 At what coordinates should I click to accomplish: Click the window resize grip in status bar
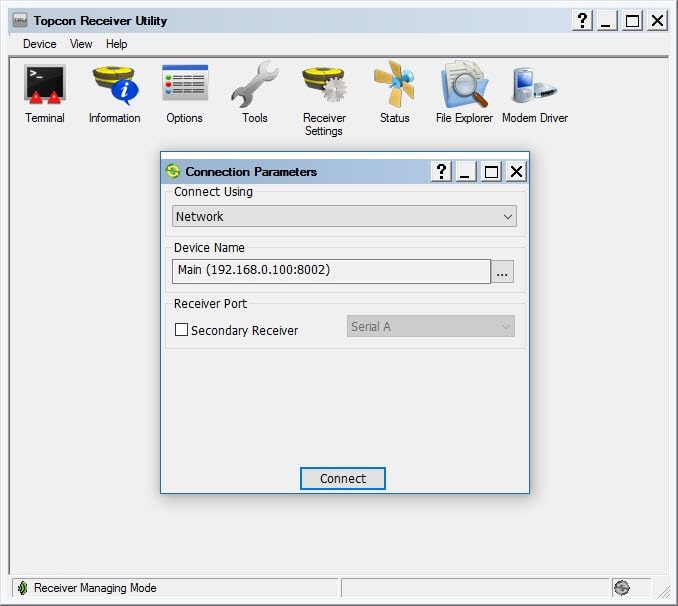pyautogui.click(x=664, y=591)
